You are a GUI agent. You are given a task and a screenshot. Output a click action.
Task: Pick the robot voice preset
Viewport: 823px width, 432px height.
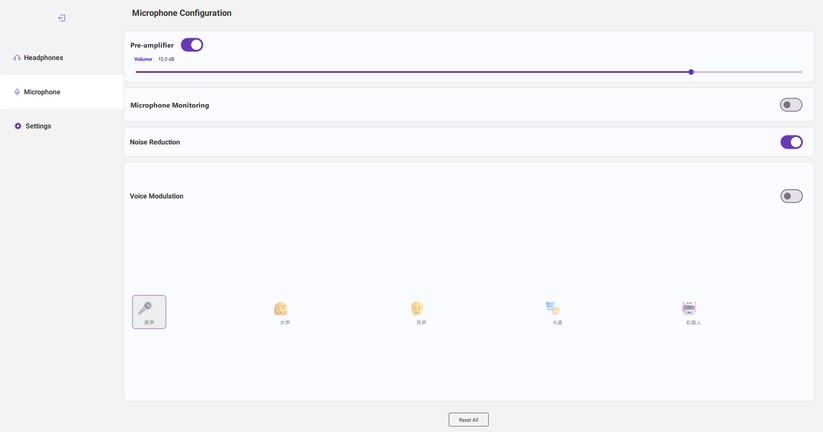pos(689,308)
